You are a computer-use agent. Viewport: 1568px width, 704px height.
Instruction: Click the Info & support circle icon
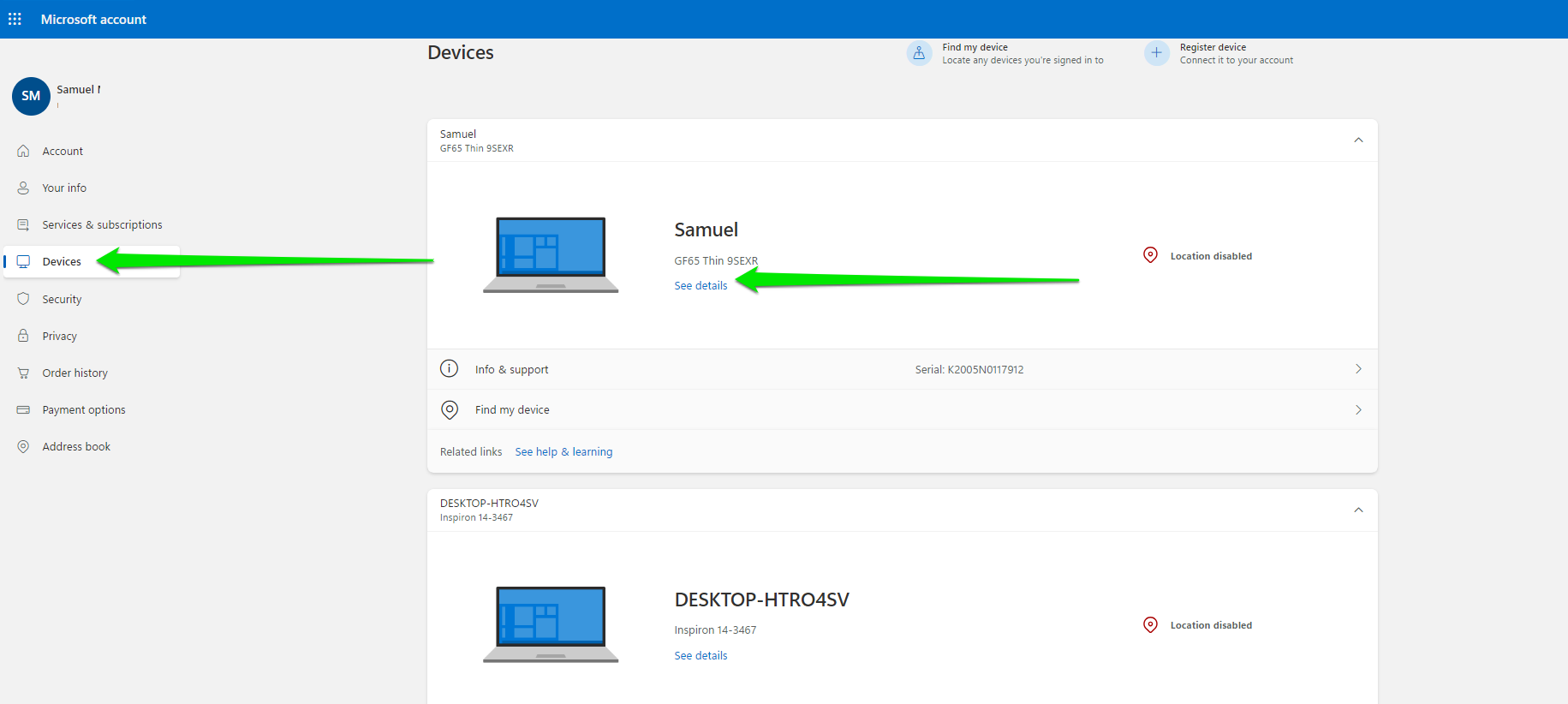[x=449, y=368]
